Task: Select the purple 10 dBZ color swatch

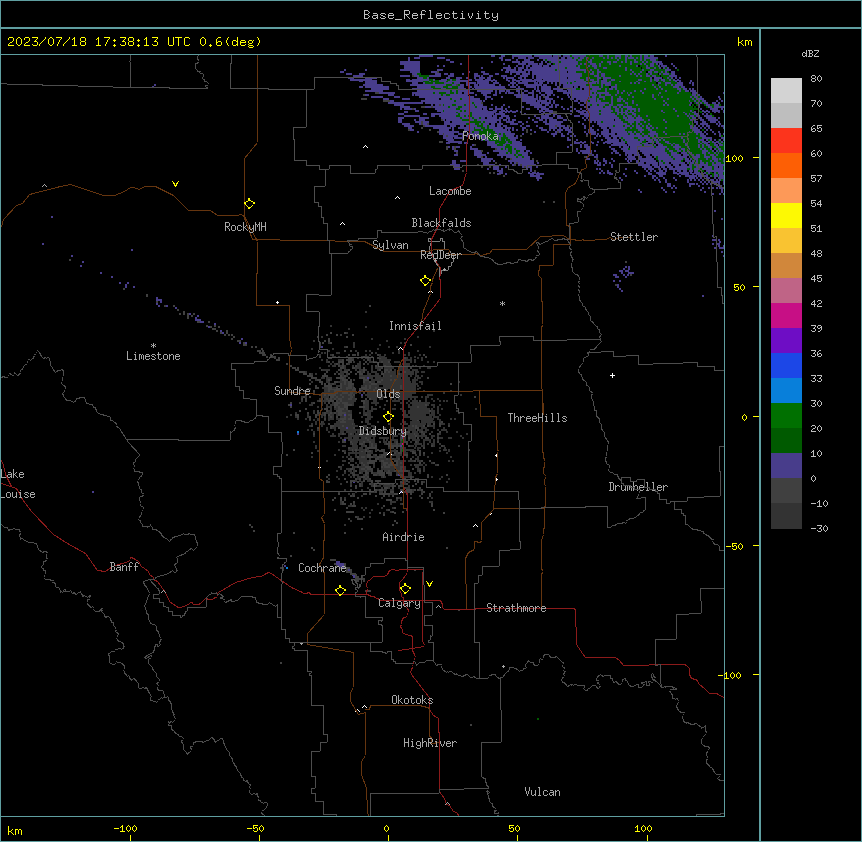Action: 786,466
